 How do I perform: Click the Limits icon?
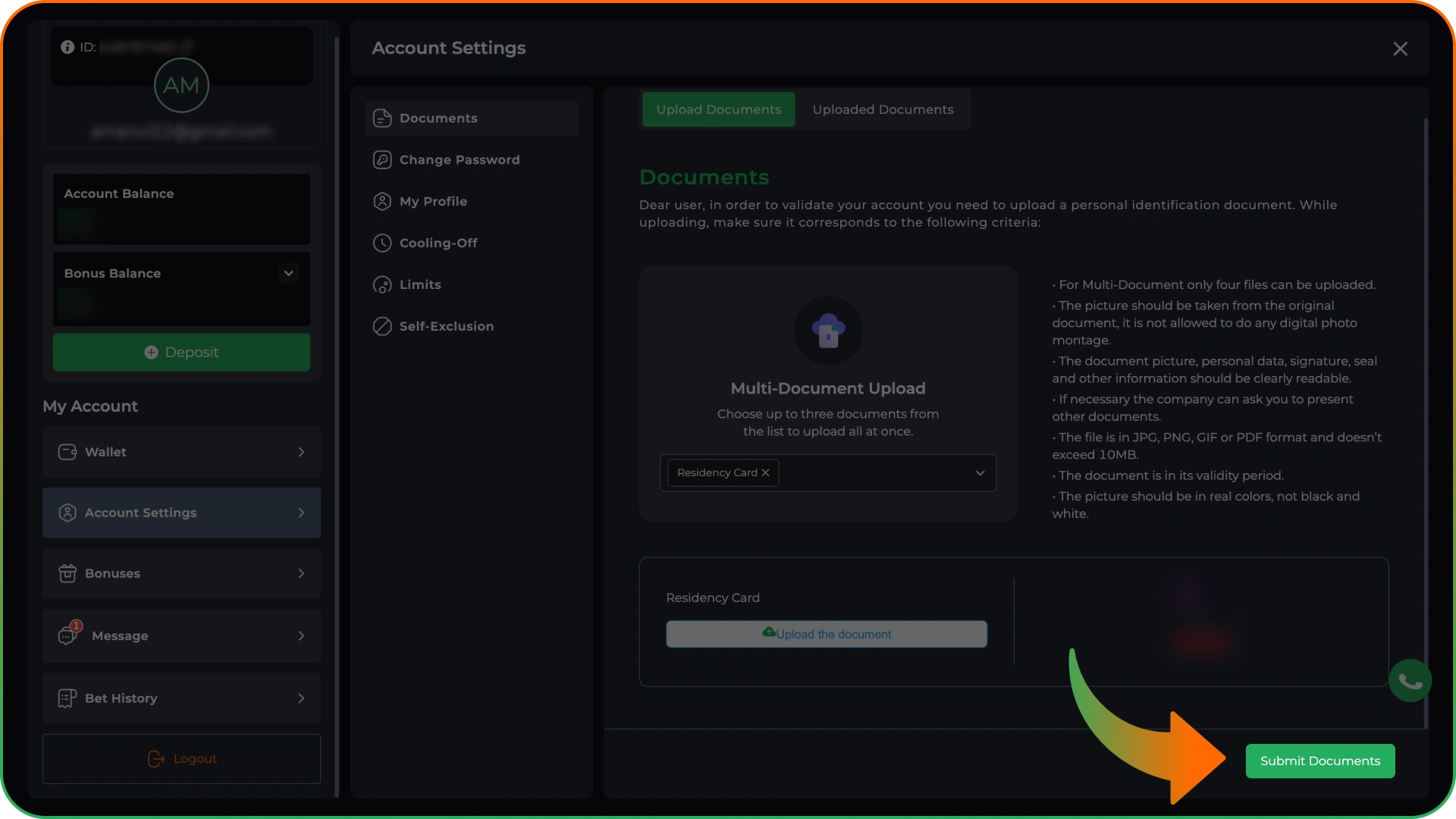[x=382, y=285]
